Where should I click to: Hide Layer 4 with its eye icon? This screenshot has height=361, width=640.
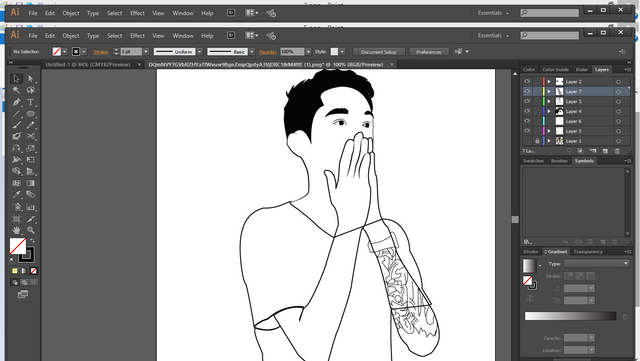(x=527, y=111)
